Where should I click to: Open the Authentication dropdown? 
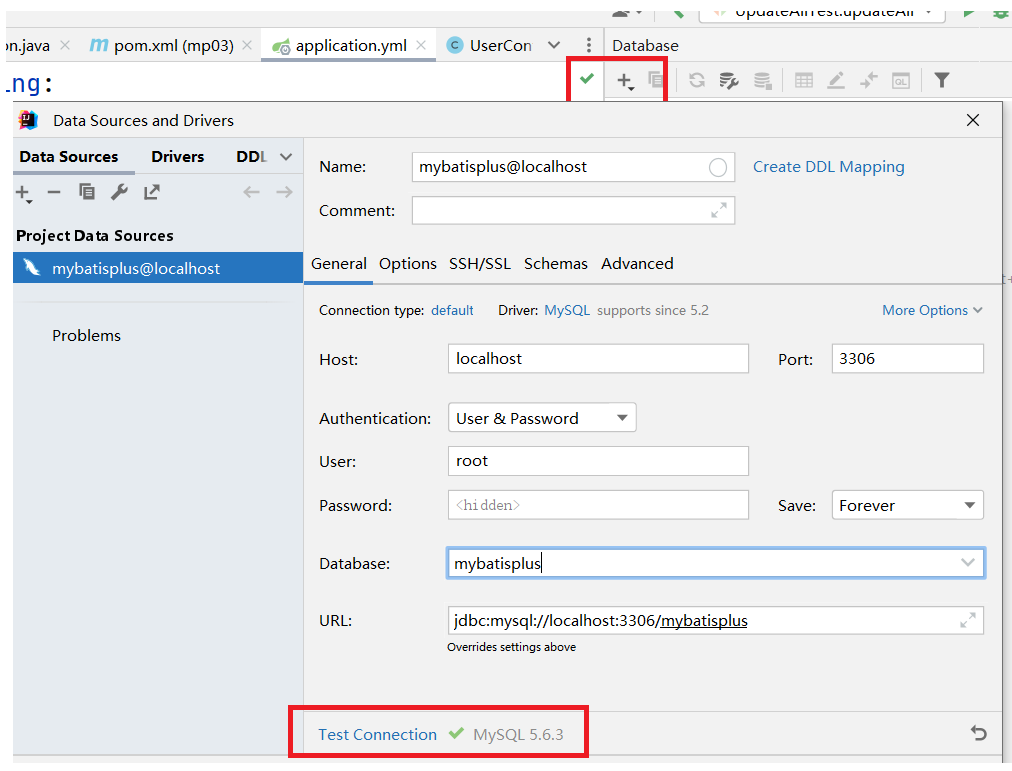point(542,418)
